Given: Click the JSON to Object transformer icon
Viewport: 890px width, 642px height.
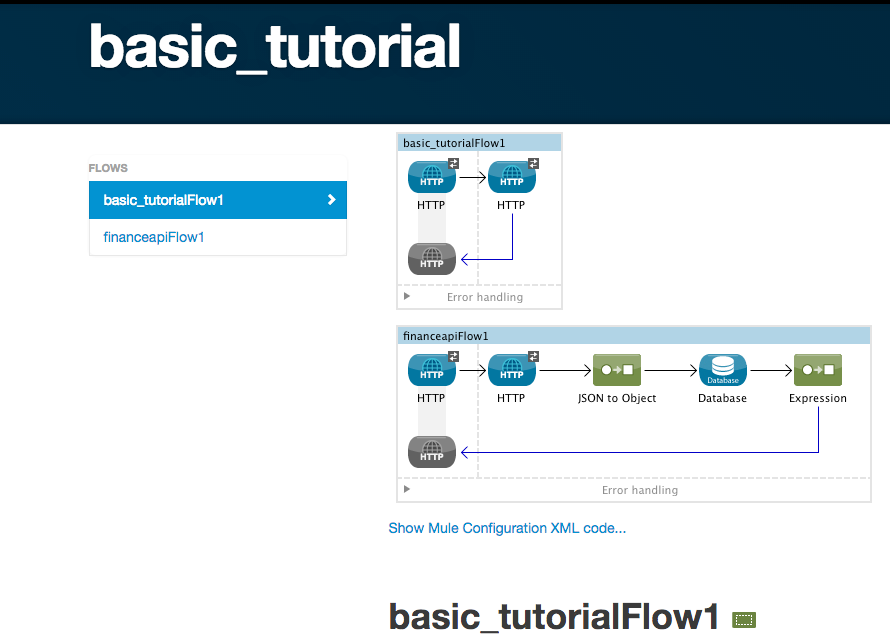Looking at the screenshot, I should [617, 370].
